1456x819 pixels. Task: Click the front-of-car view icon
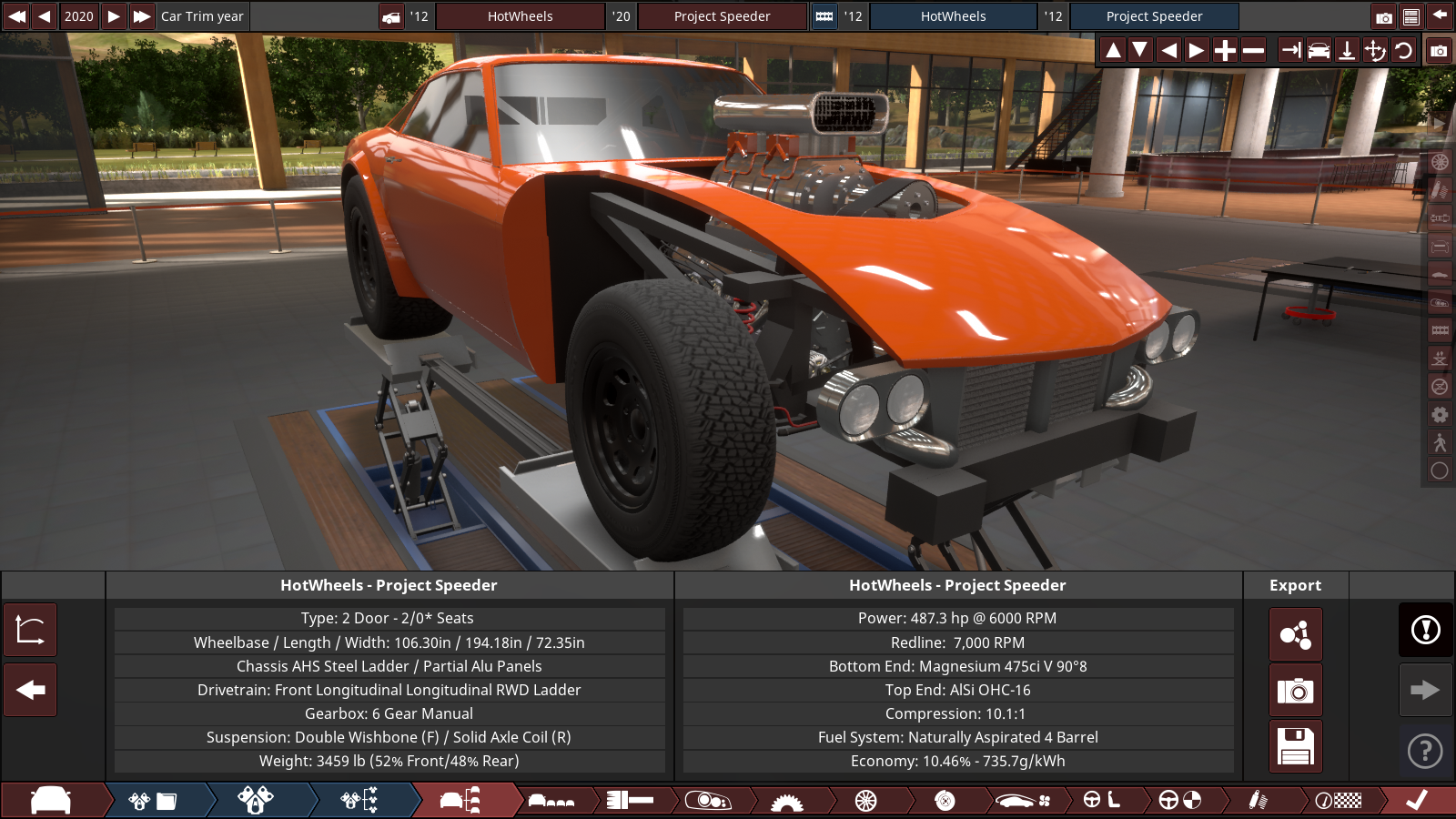tap(1319, 50)
